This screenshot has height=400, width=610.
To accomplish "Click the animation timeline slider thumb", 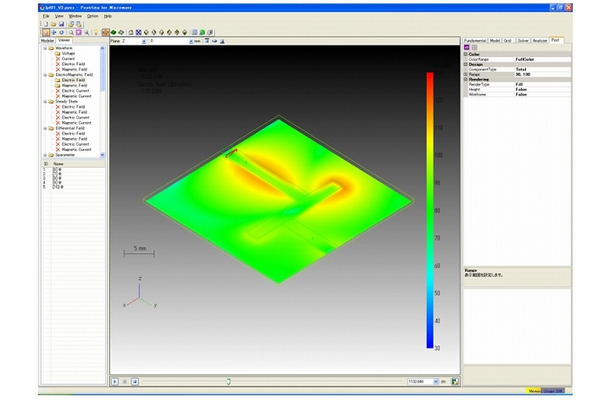I will [x=229, y=382].
